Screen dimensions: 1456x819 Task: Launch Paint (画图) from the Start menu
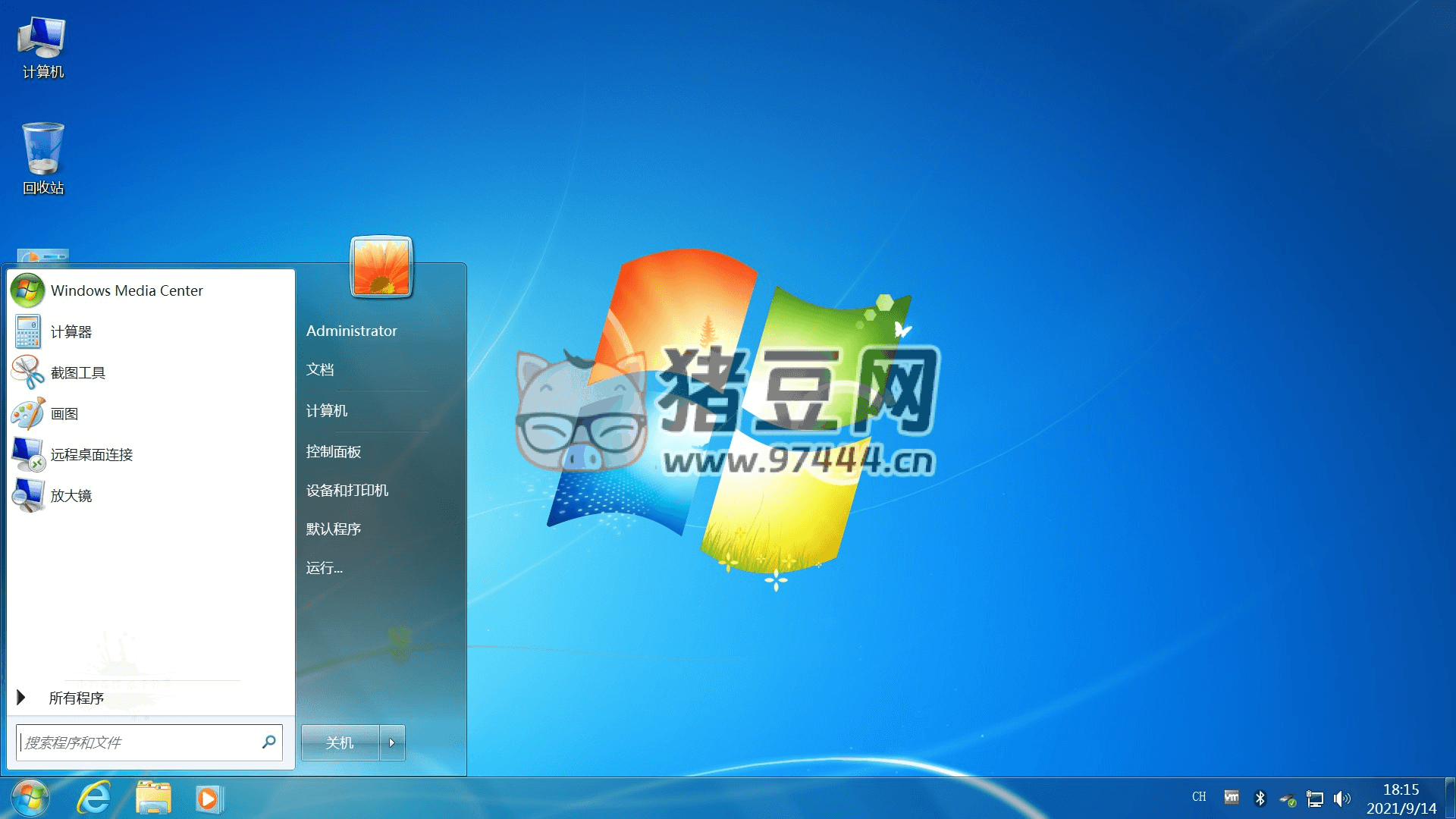[67, 413]
